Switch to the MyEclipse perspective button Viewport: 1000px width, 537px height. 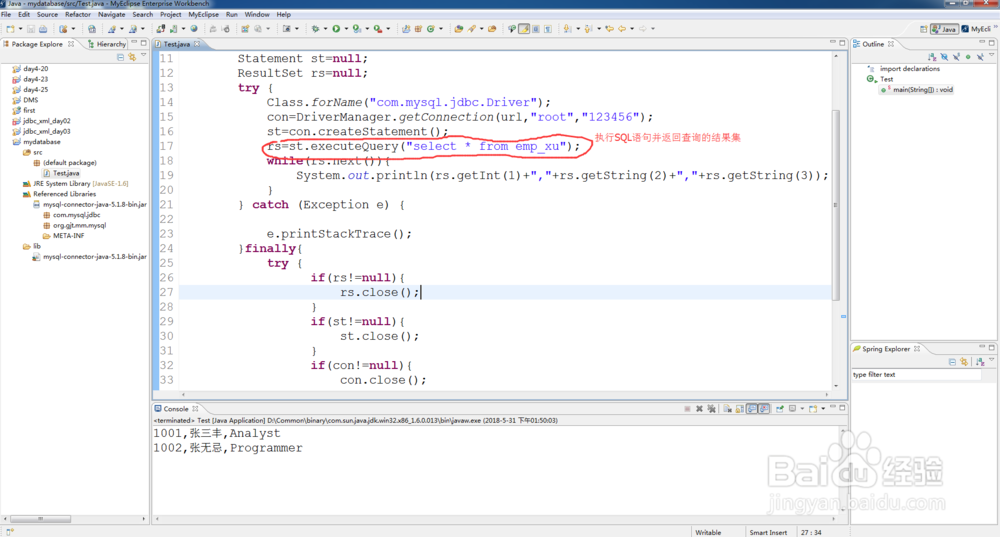976,29
